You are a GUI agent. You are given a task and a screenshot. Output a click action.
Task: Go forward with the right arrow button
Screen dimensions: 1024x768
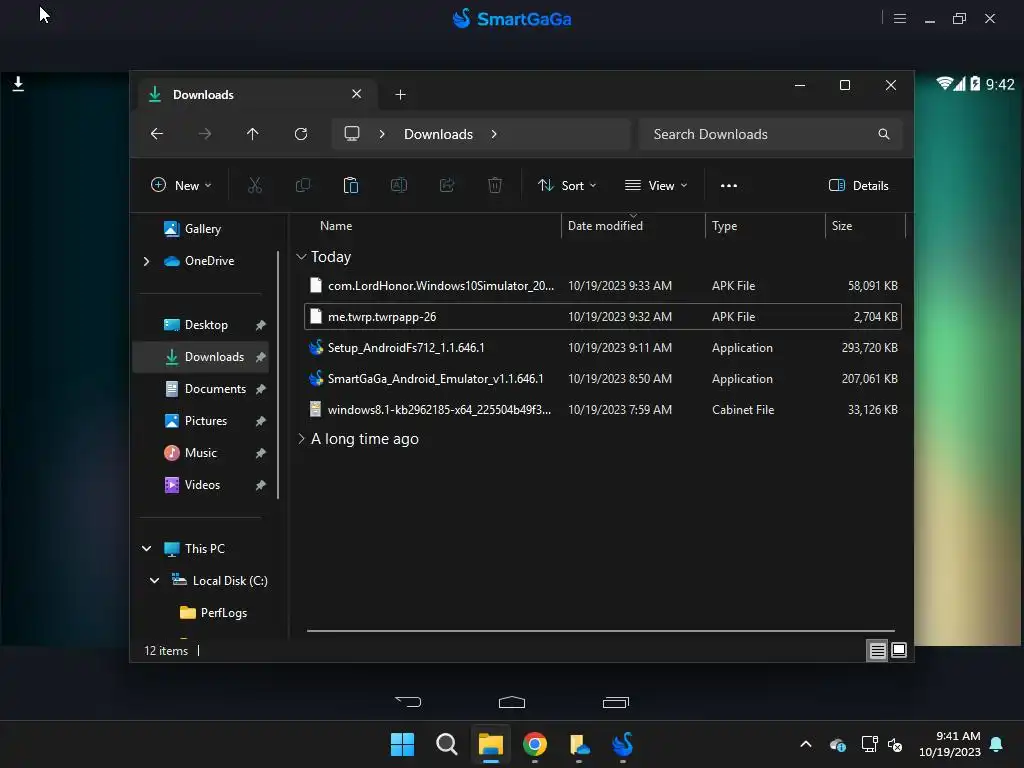pos(204,134)
